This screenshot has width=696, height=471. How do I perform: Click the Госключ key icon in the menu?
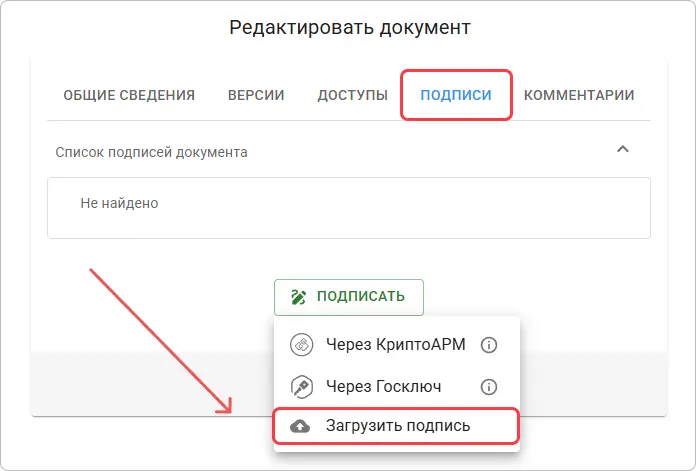[301, 386]
